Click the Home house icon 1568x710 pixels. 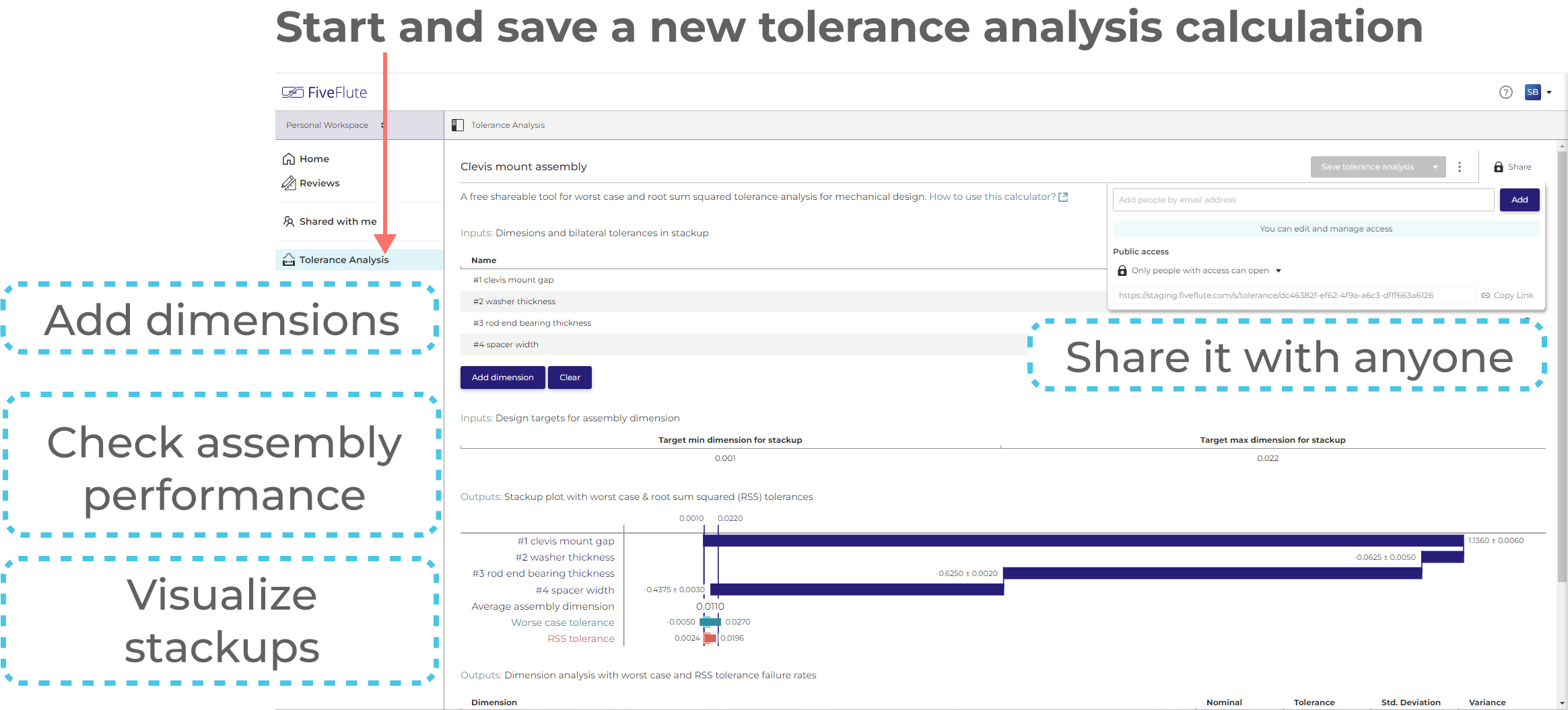pos(289,159)
